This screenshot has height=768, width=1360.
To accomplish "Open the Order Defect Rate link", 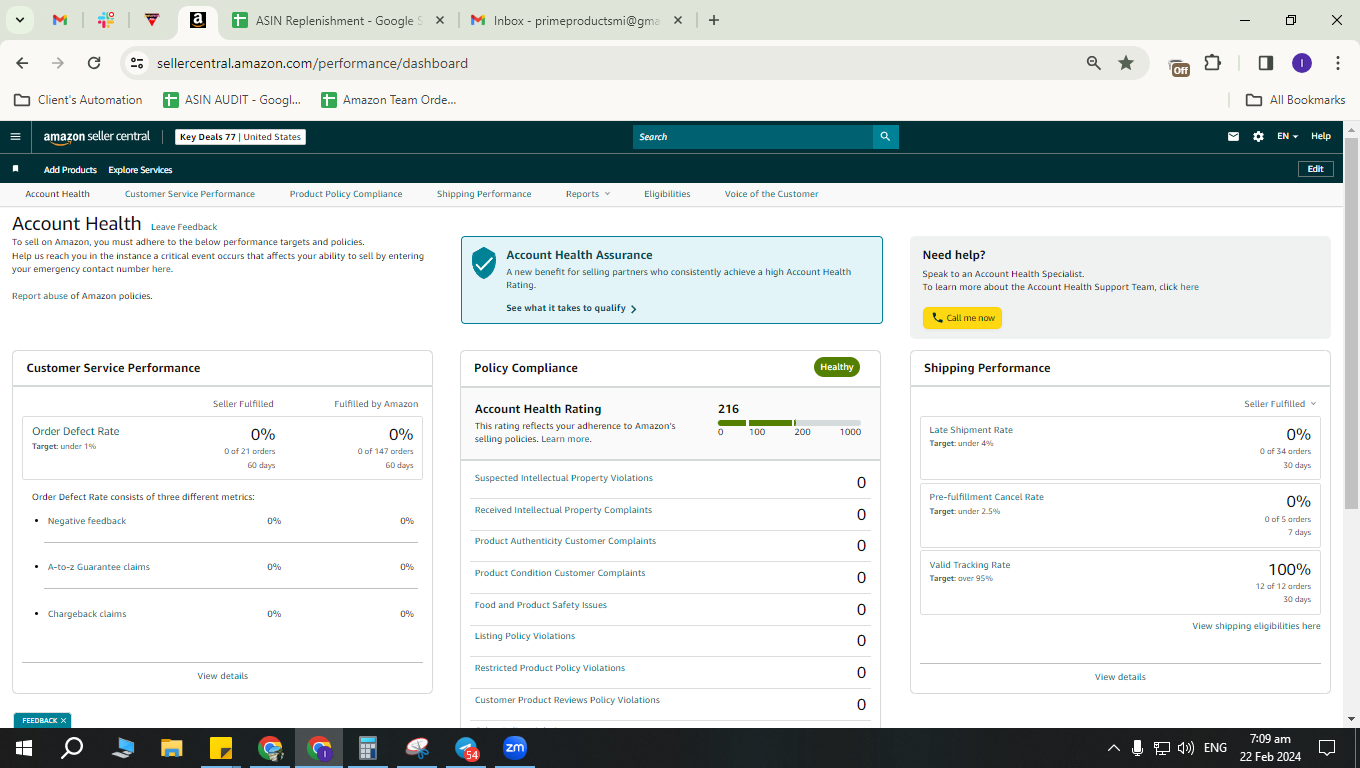I will tap(76, 431).
